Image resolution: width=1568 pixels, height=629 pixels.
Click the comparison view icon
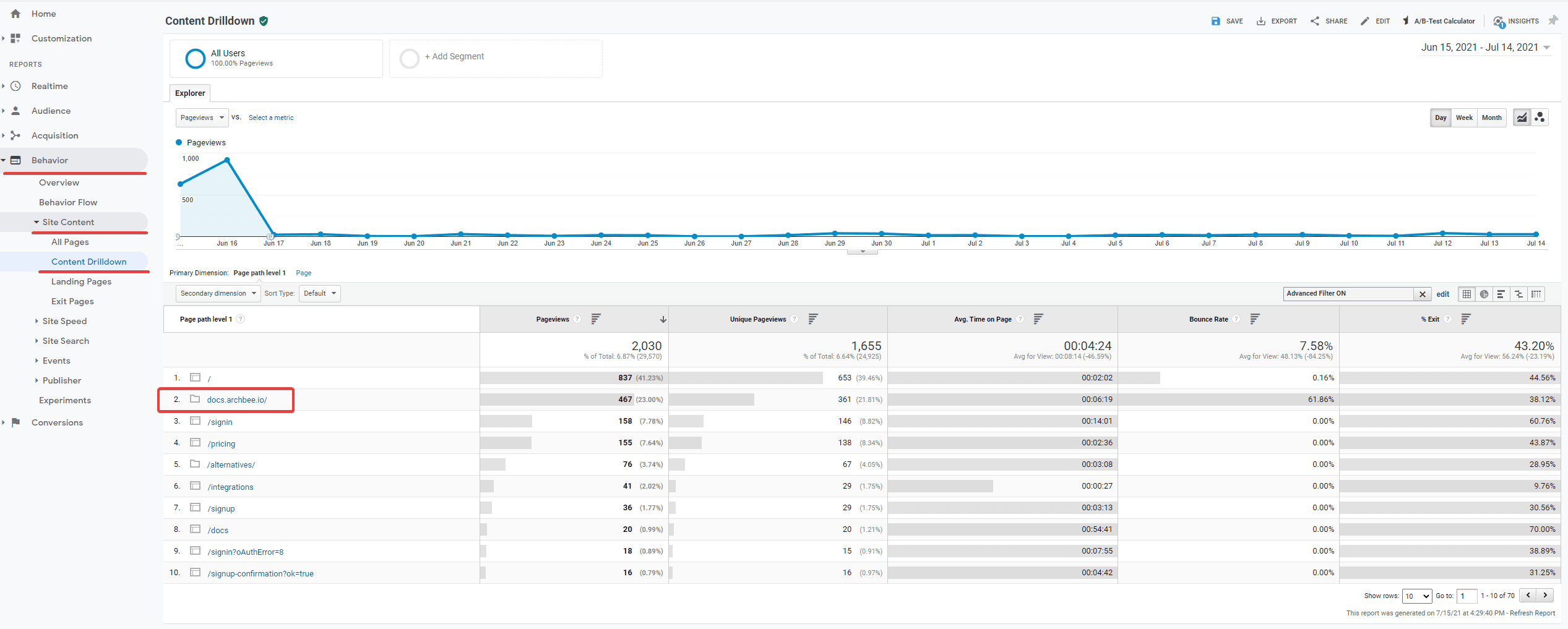1518,294
